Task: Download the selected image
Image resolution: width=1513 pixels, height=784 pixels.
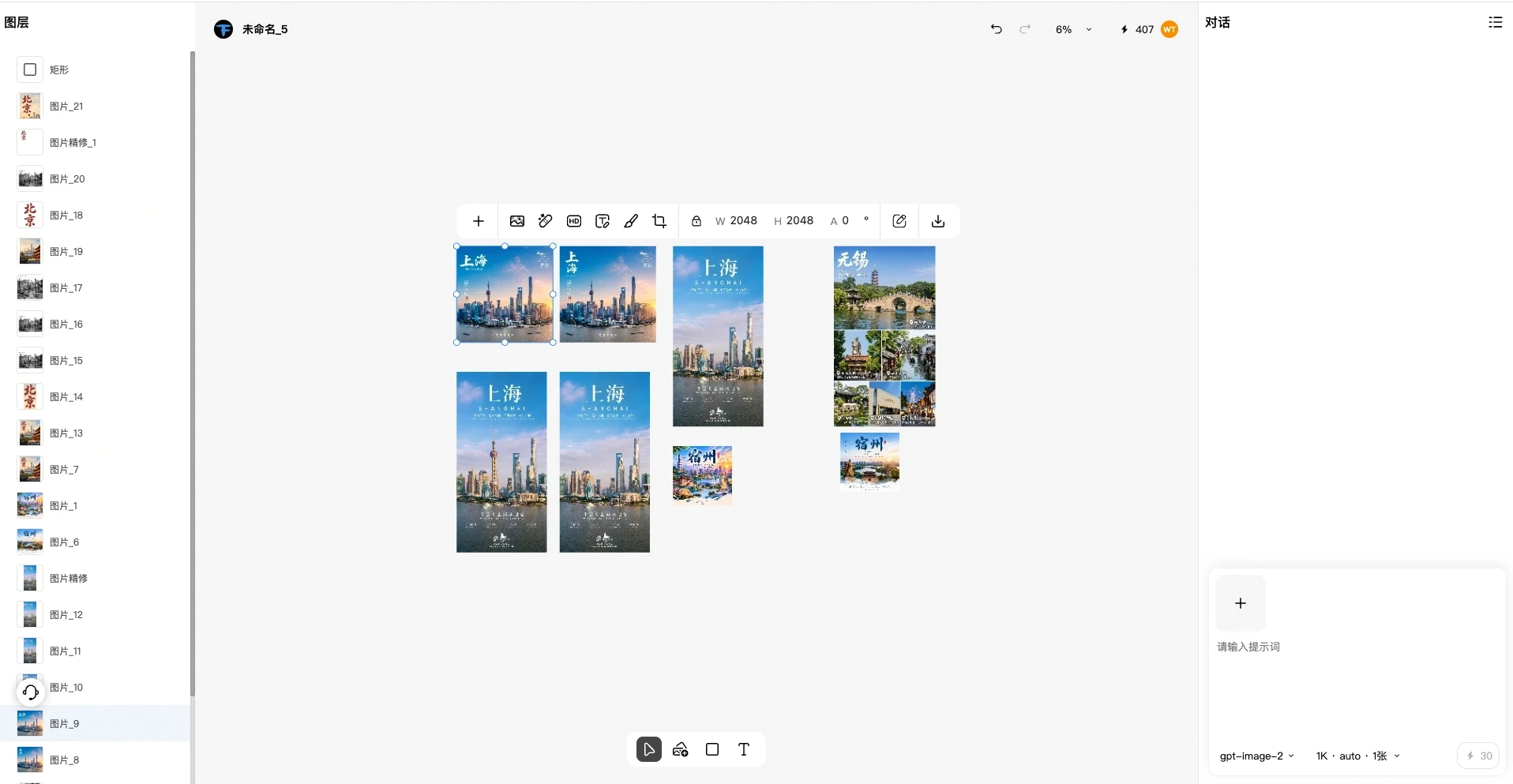Action: 938,221
